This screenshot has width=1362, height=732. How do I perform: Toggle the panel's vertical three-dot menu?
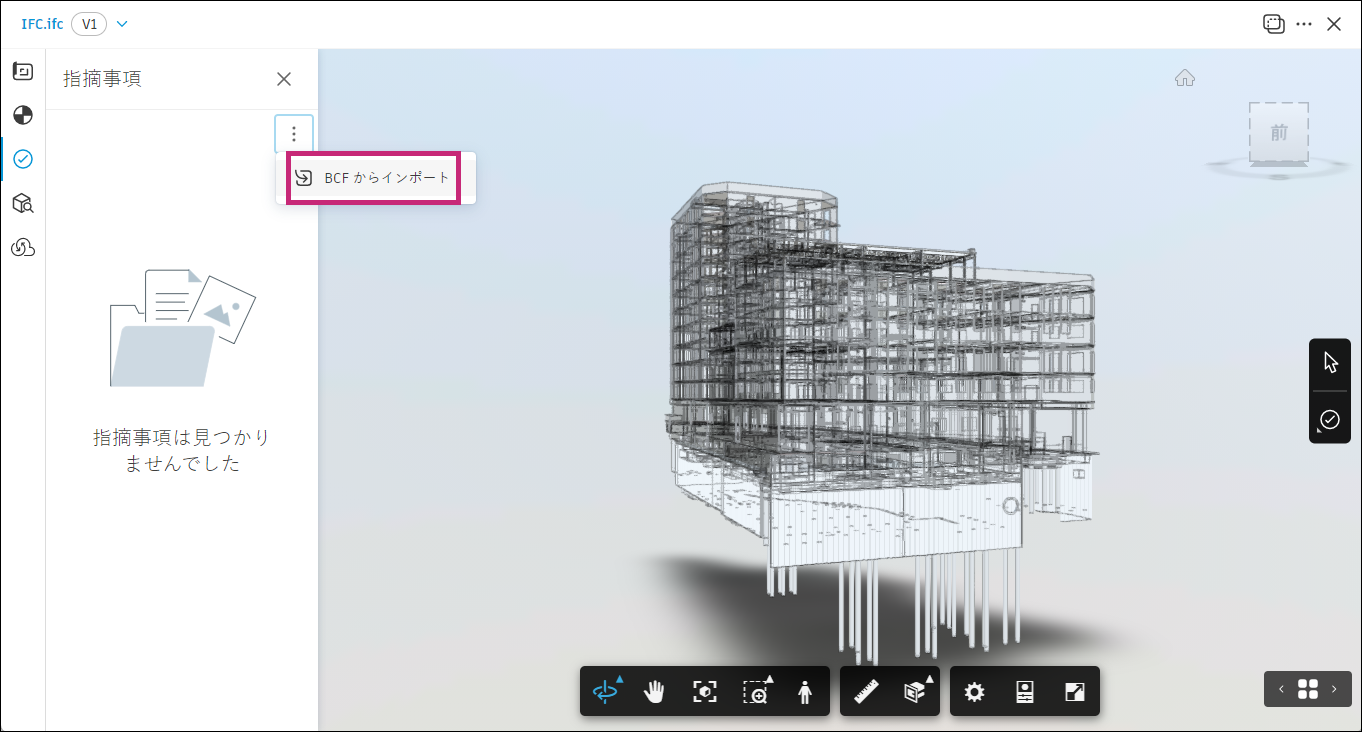point(293,134)
